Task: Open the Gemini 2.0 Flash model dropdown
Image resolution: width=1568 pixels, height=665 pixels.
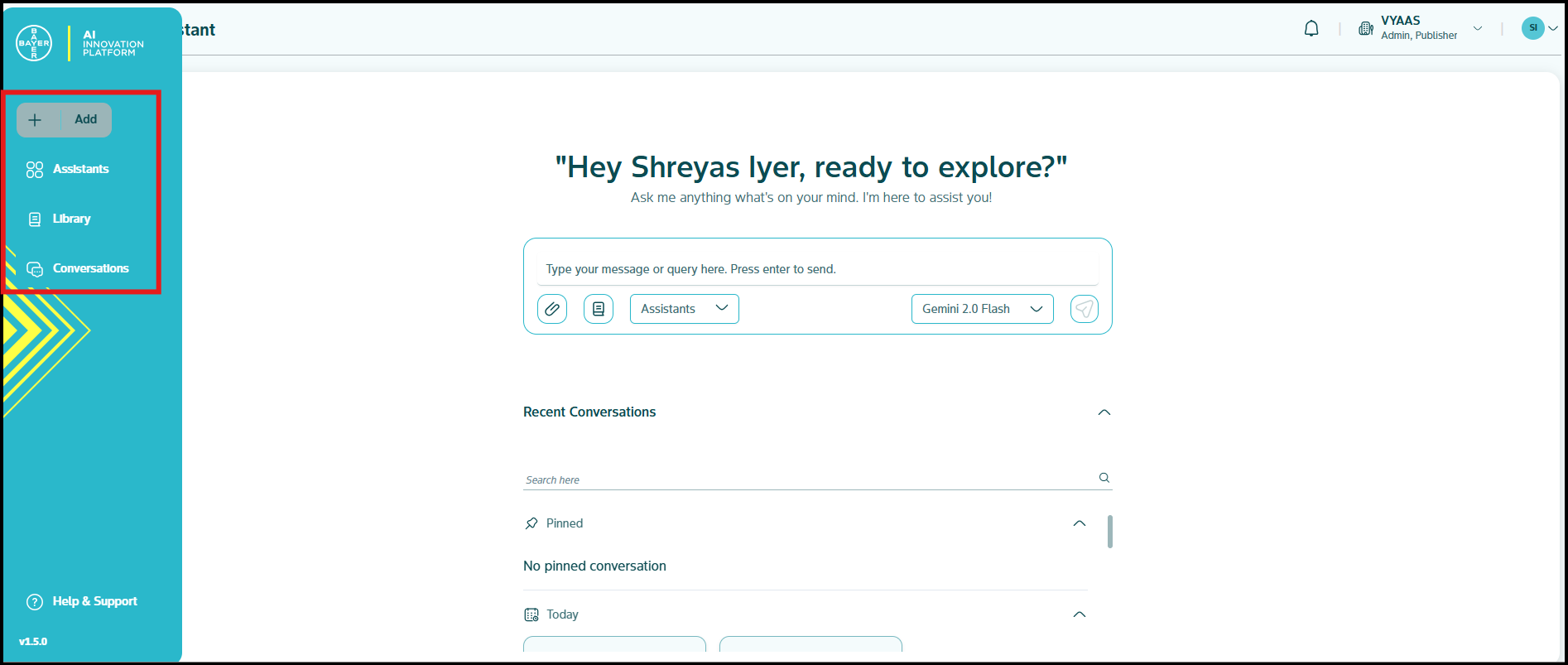Action: pos(982,309)
